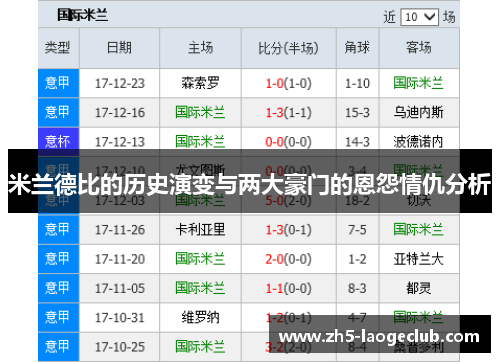Click 意甲 tag in 17-11-05 row
Screen dimensions: 500x362
point(58,288)
